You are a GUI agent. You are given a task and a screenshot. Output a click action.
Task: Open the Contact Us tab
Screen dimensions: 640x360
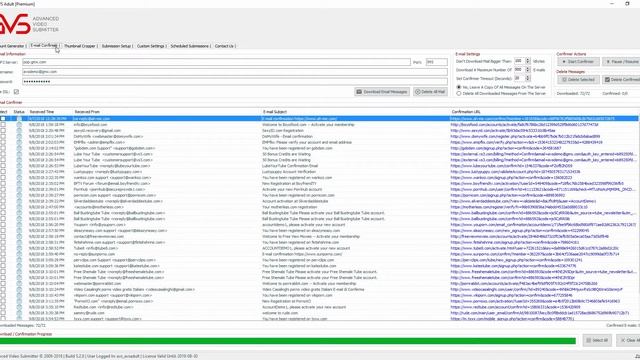click(224, 46)
